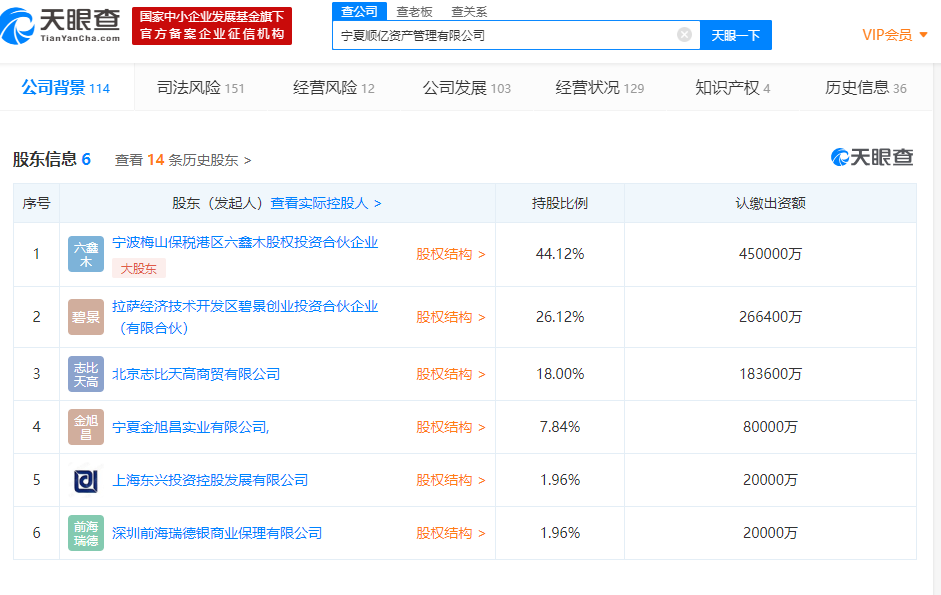Select the 查关系 search tab
941x595 pixels.
[469, 11]
